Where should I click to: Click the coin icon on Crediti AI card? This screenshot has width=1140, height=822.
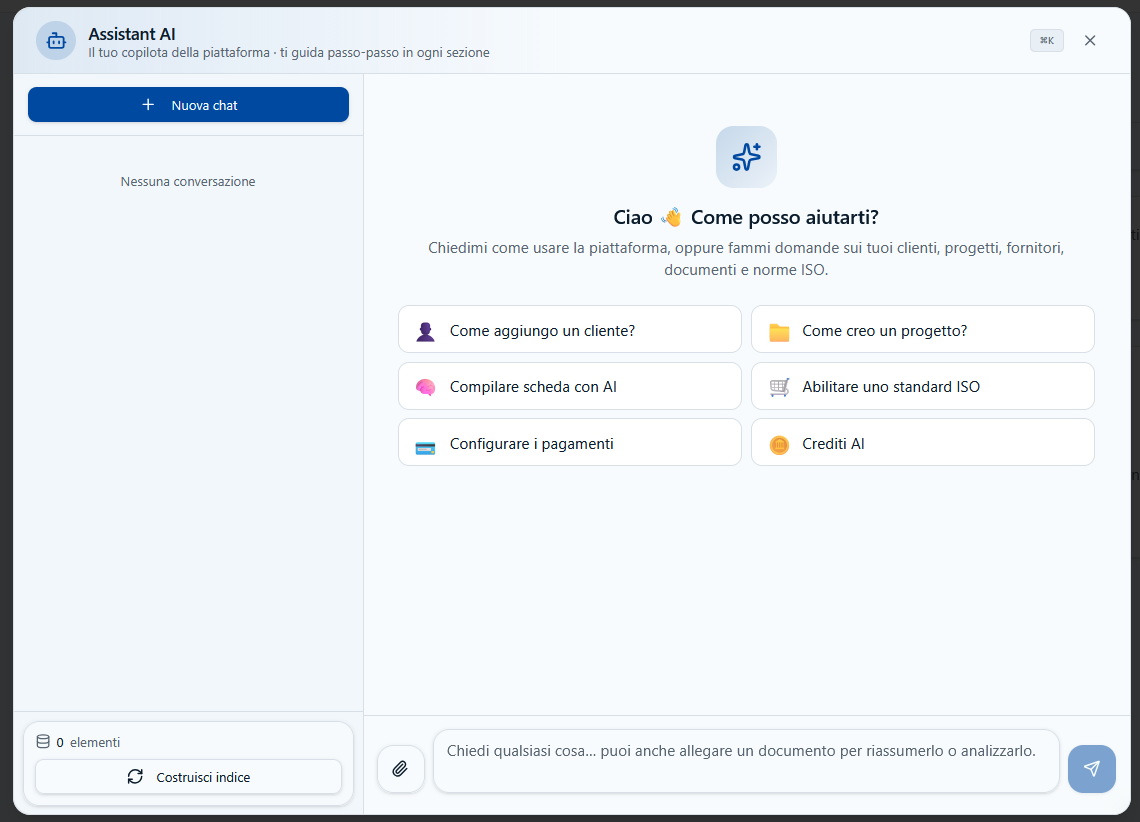tap(779, 445)
